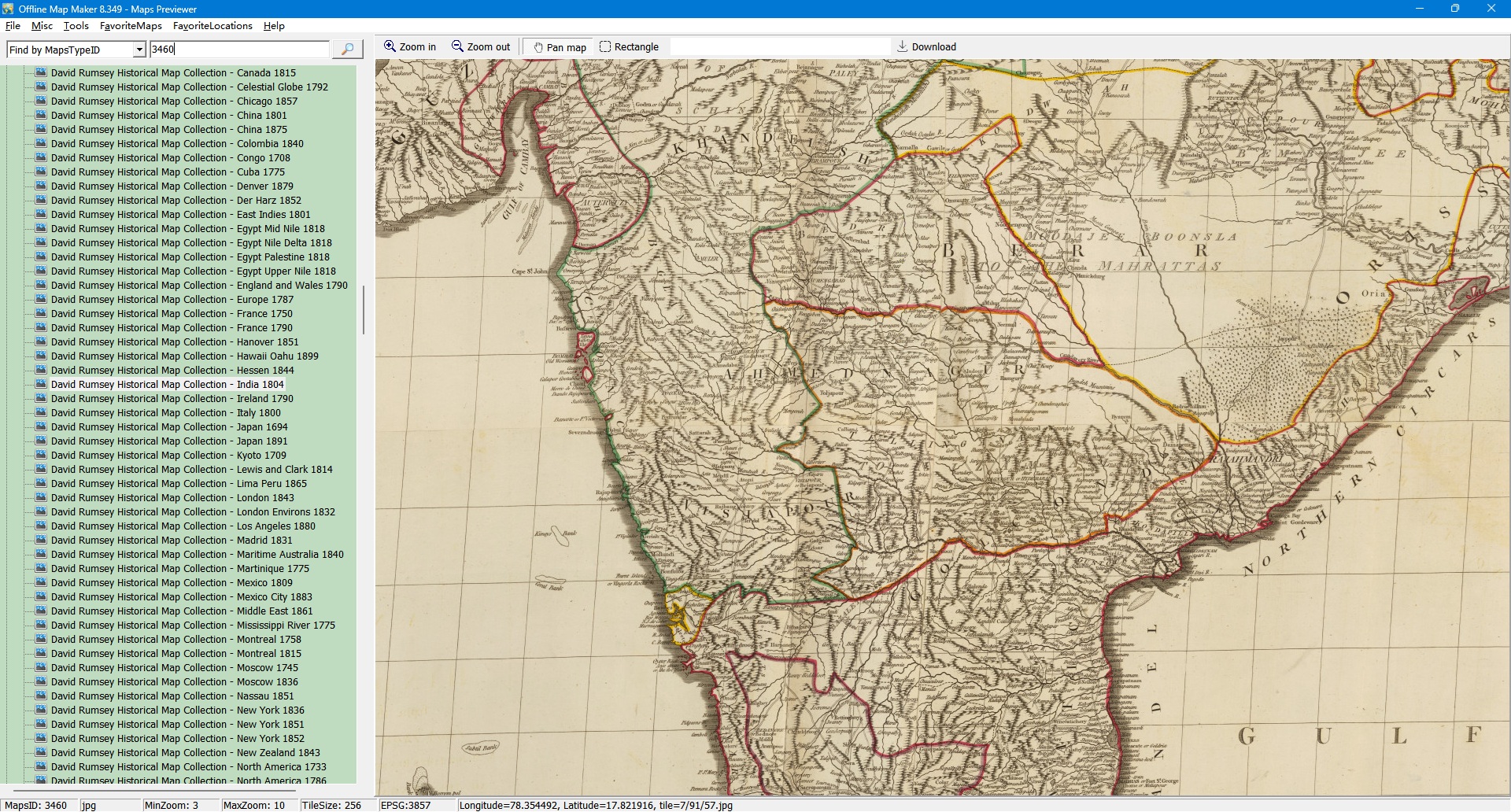Open the Help menu
1511x812 pixels.
pos(274,26)
